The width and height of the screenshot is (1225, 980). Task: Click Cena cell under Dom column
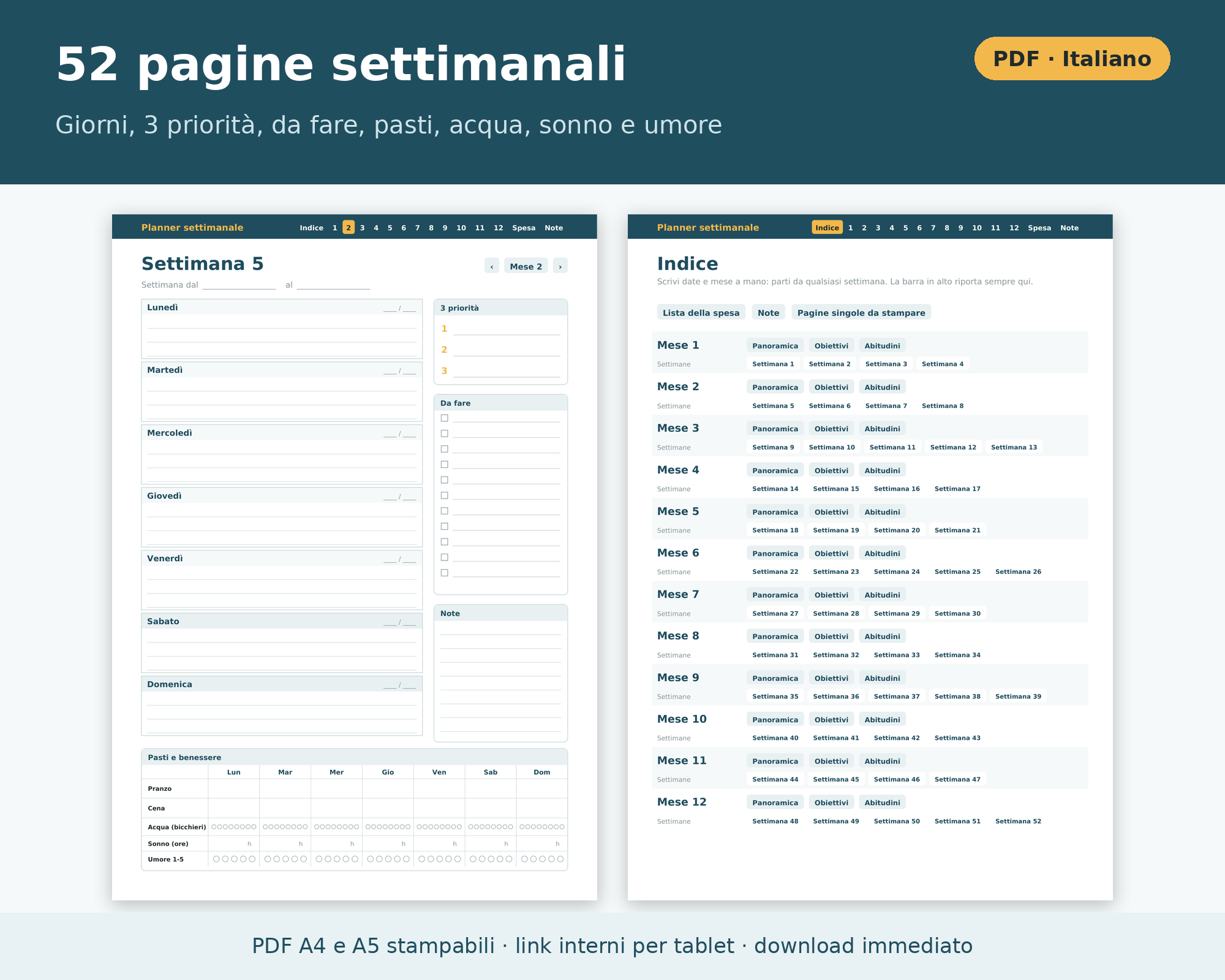point(541,808)
